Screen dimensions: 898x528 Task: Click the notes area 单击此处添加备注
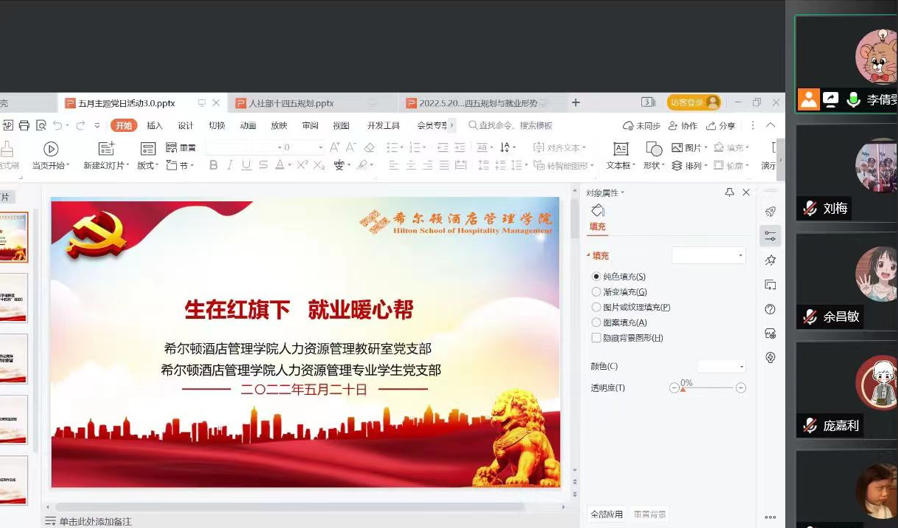(95, 521)
